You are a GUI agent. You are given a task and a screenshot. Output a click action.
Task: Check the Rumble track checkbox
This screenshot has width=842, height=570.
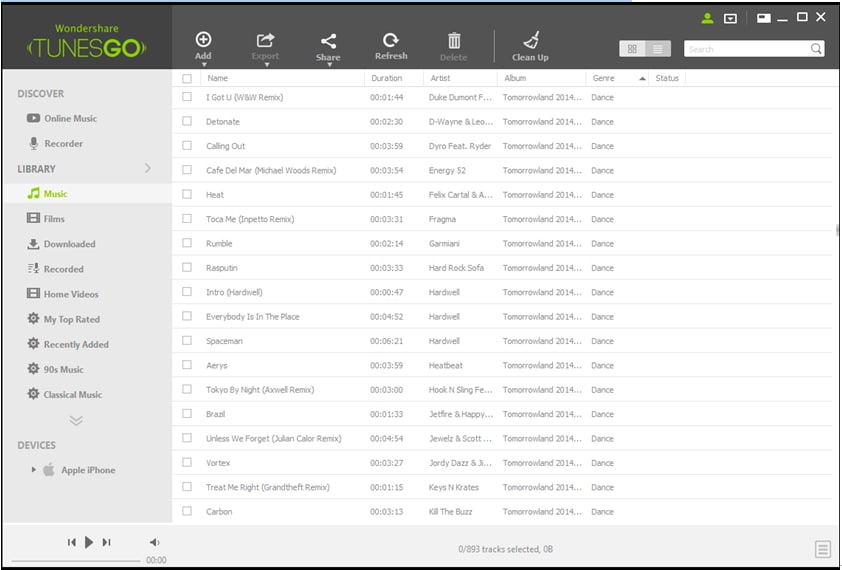187,243
